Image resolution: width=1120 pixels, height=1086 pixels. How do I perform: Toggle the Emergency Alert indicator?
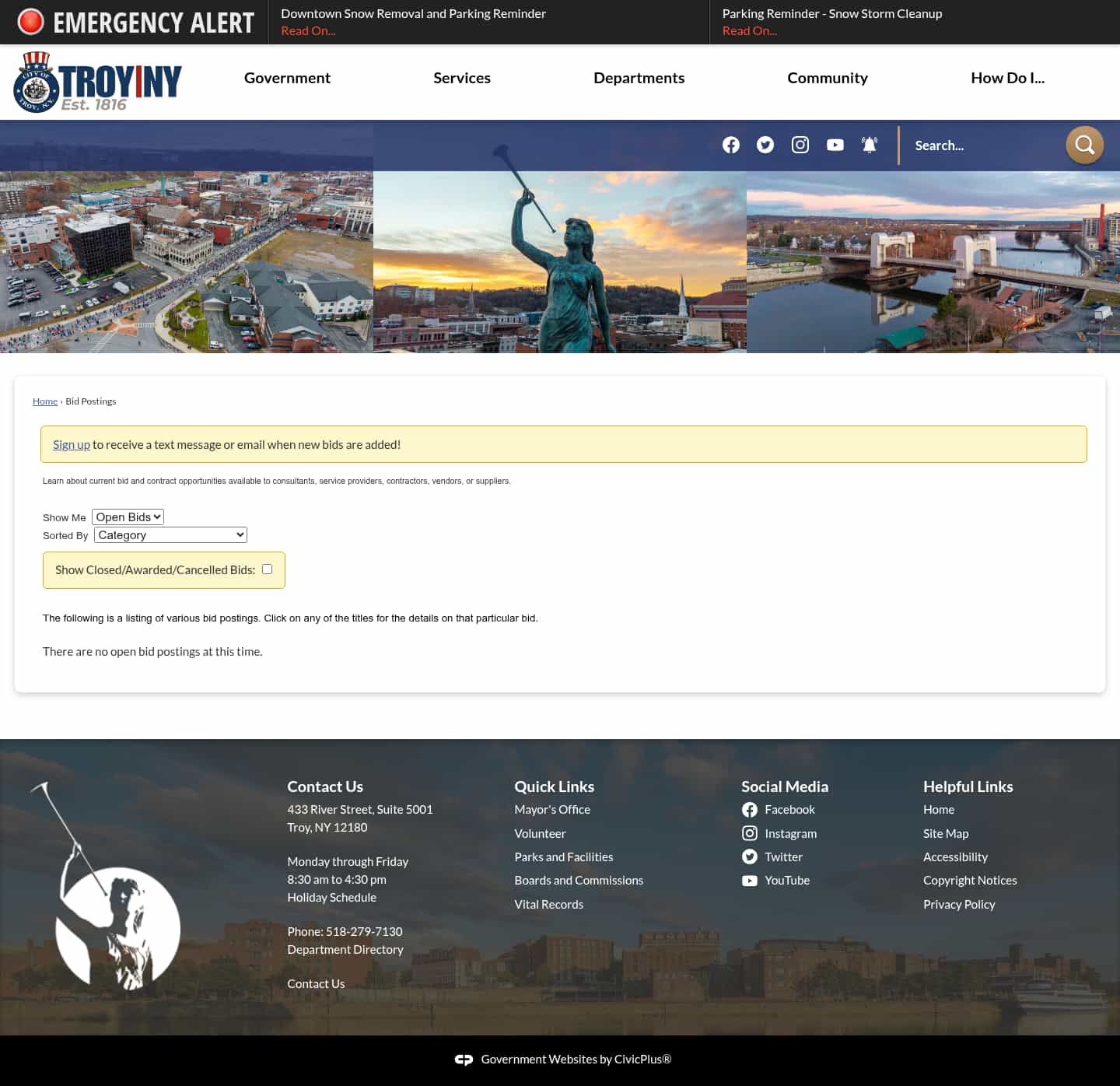[x=30, y=22]
